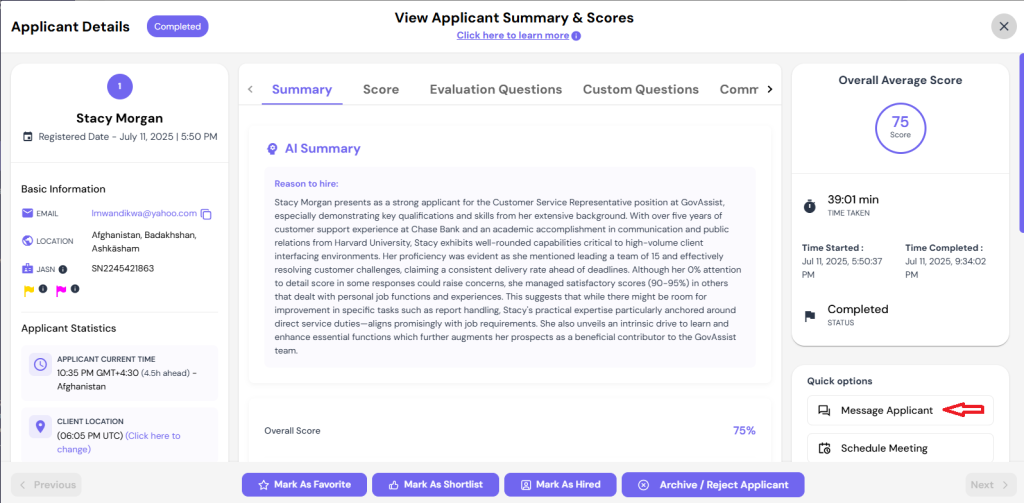Click the info icon beside JASN
1024x503 pixels.
tap(63, 268)
